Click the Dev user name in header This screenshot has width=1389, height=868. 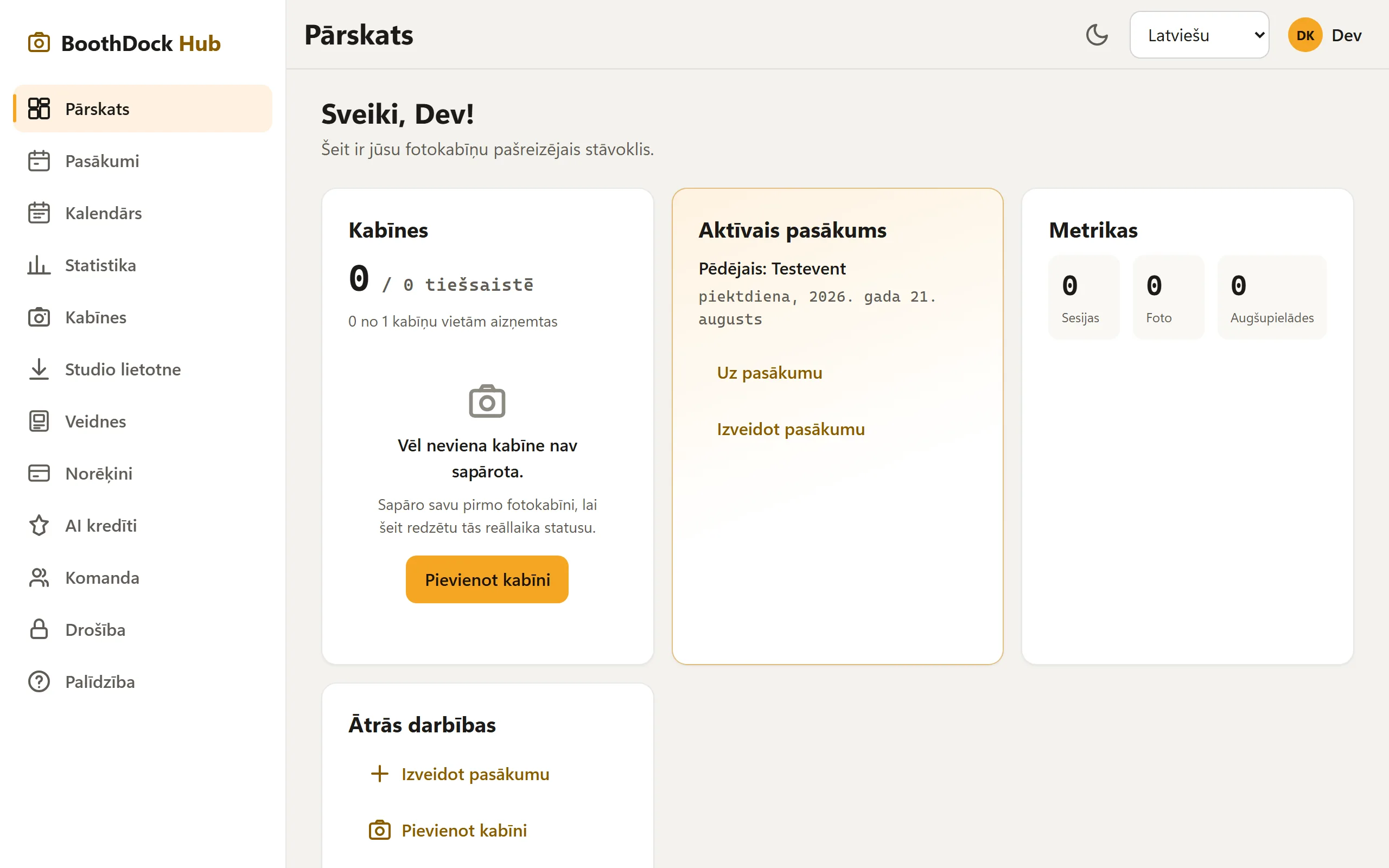(1346, 36)
